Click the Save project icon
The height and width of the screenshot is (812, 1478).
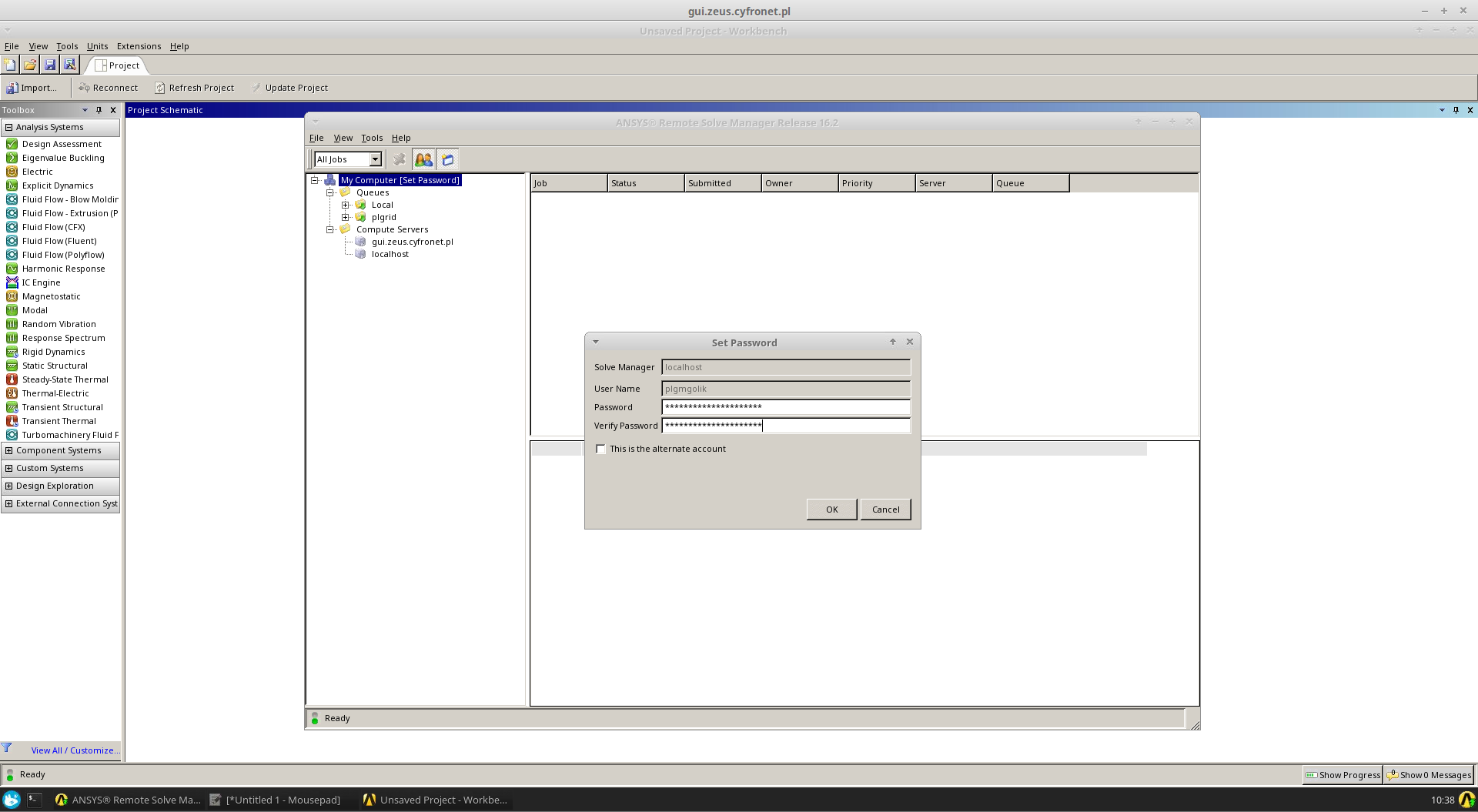[x=50, y=65]
